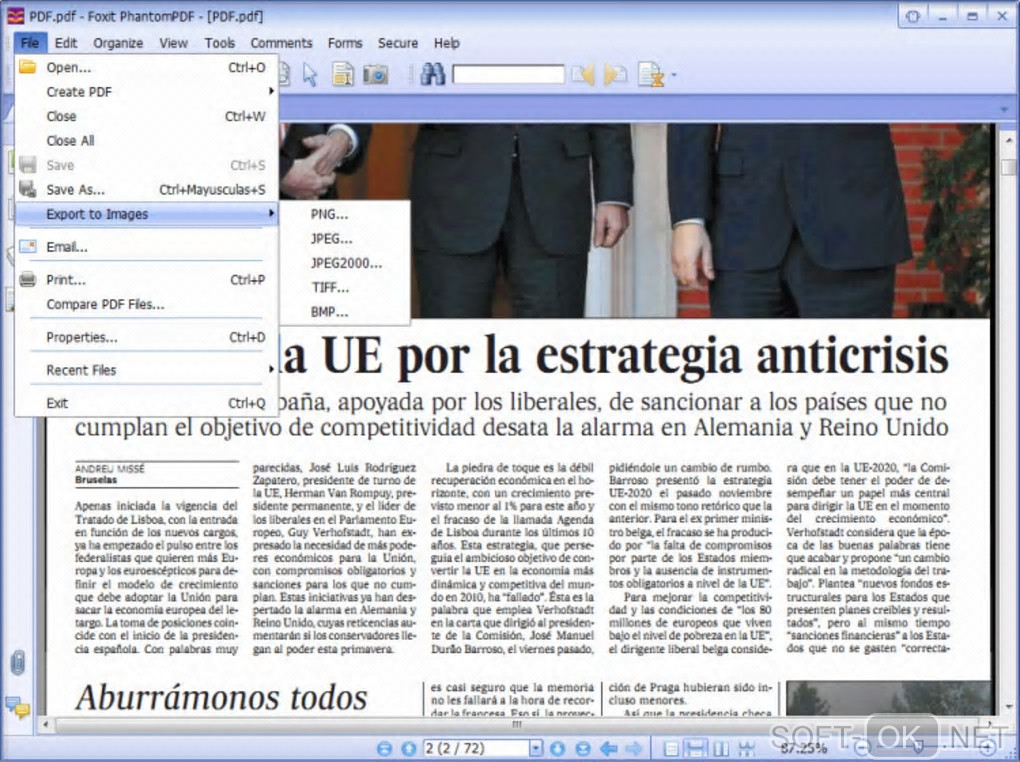This screenshot has height=762, width=1020.
Task: Choose Open... from File menu
Action: 147,67
